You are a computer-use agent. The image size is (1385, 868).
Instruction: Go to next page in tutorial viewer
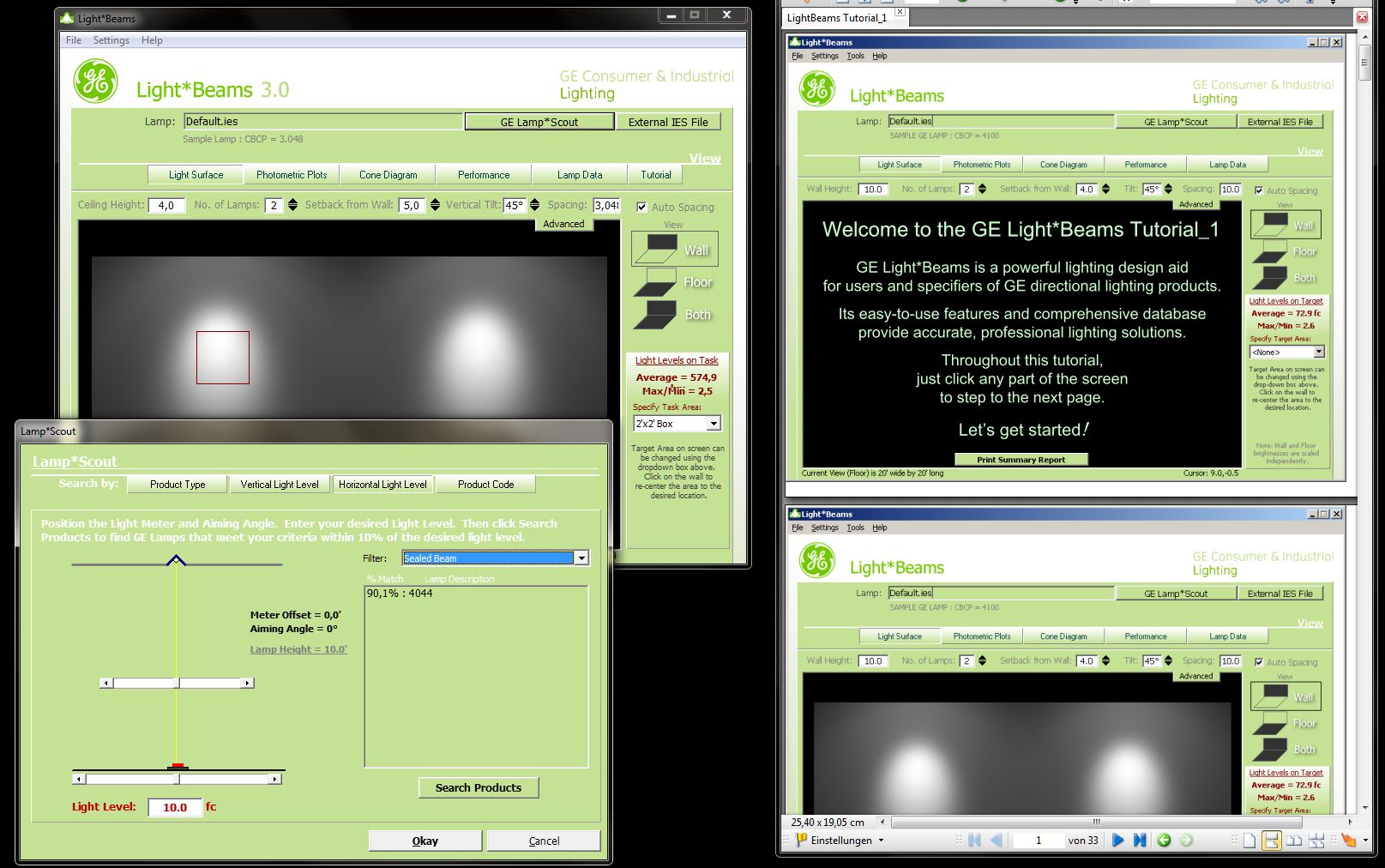coord(1117,841)
